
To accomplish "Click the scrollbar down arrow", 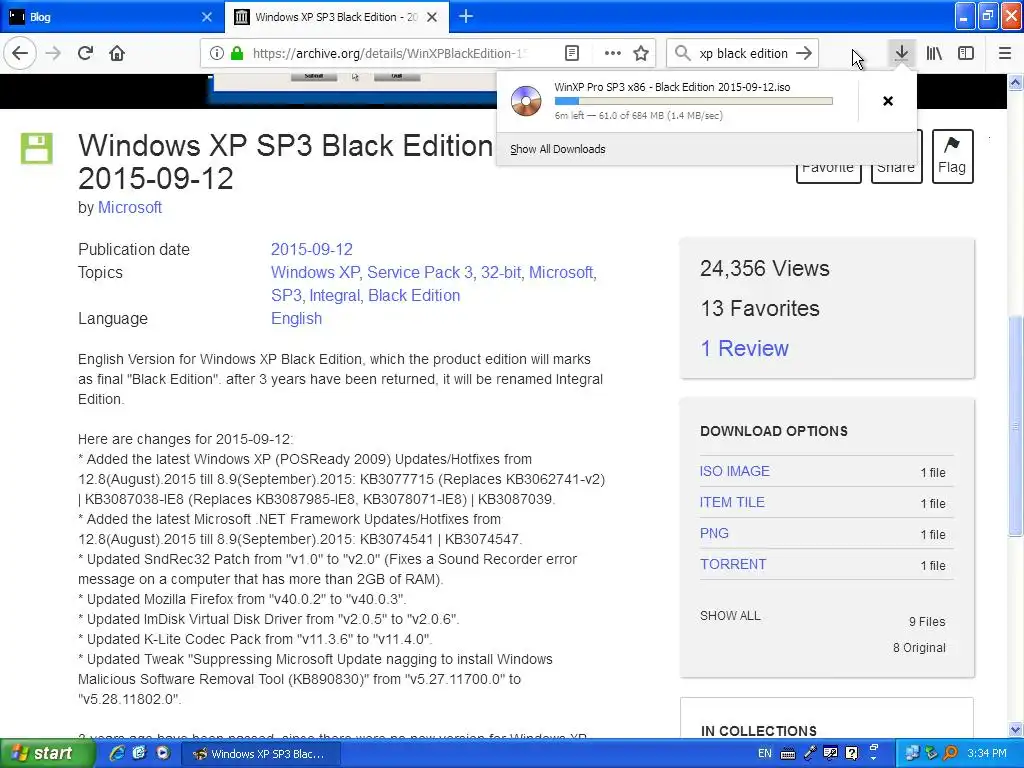I will (x=1016, y=729).
